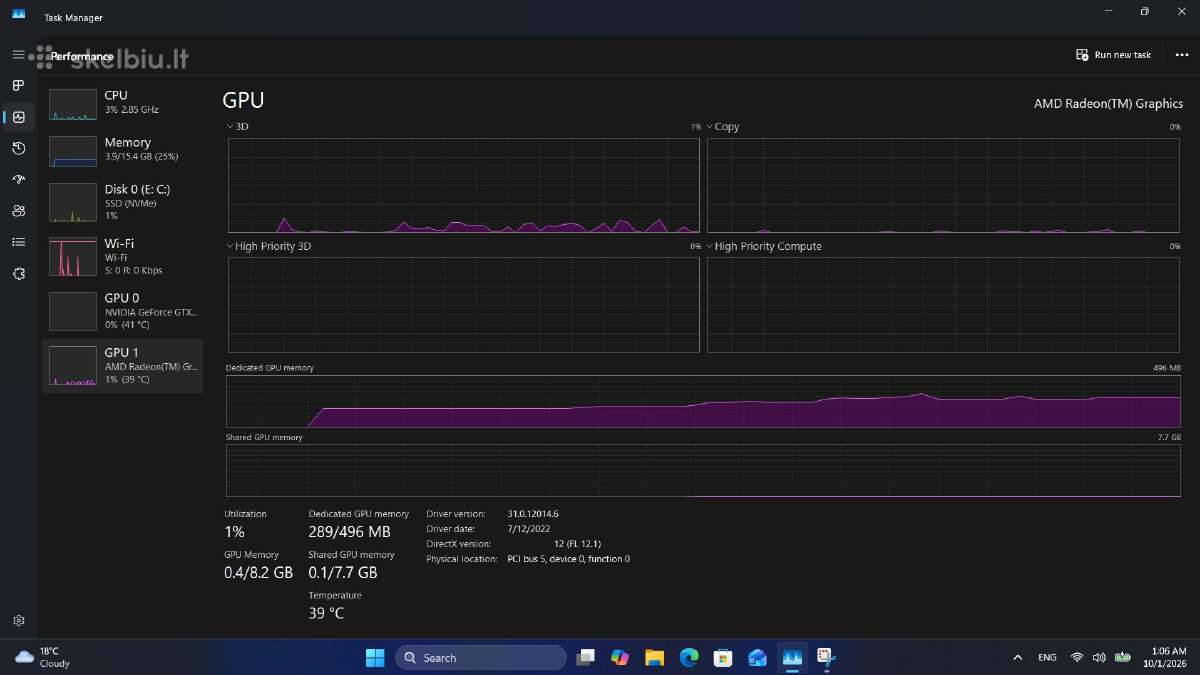Click the 0.4/8.2 GB GPU Memory value
This screenshot has height=675, width=1200.
(x=258, y=573)
